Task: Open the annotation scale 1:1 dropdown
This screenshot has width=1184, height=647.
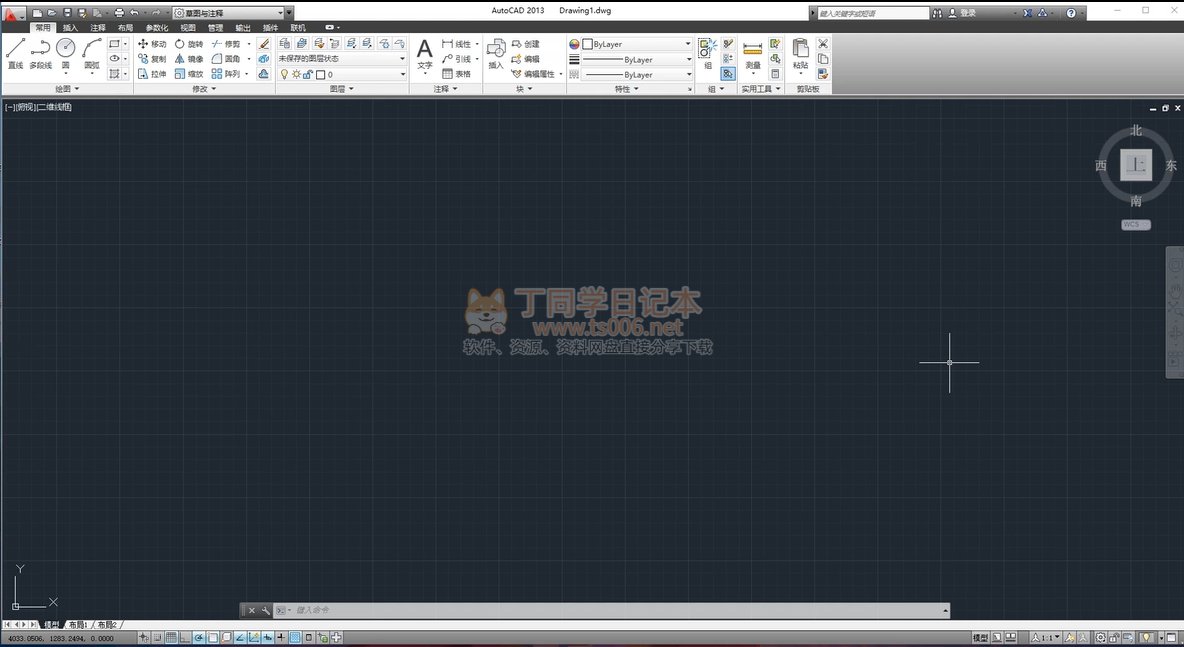Action: (1046, 638)
